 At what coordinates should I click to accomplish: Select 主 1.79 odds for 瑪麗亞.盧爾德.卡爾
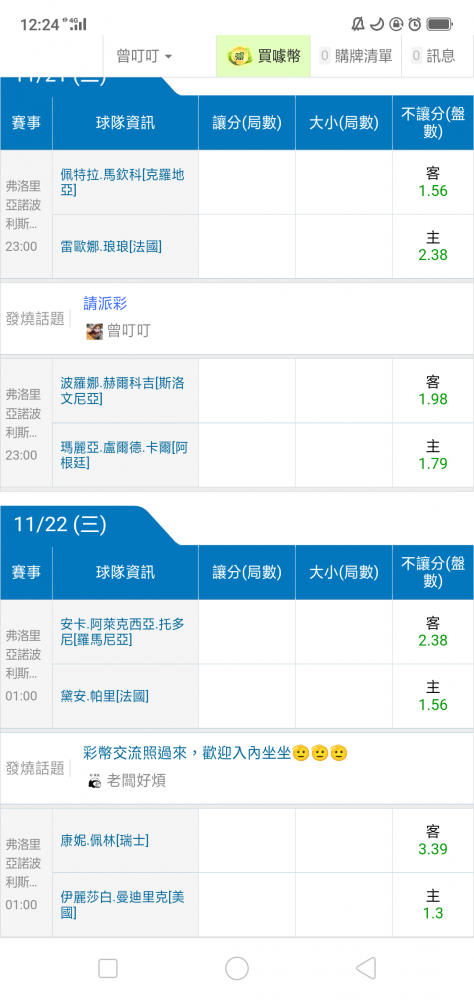click(x=433, y=455)
